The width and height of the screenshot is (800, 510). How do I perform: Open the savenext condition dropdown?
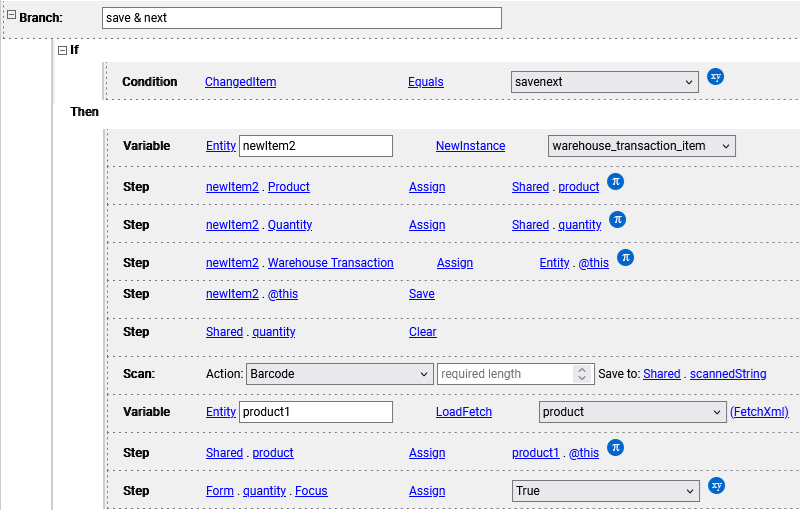click(605, 82)
